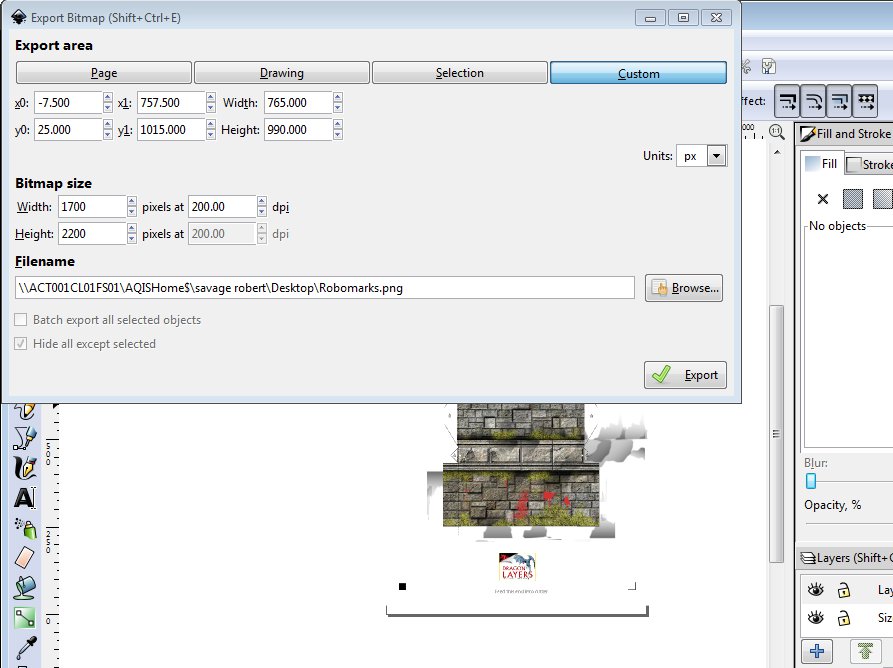The width and height of the screenshot is (893, 668).
Task: Switch to the Fill tab
Action: tap(822, 164)
